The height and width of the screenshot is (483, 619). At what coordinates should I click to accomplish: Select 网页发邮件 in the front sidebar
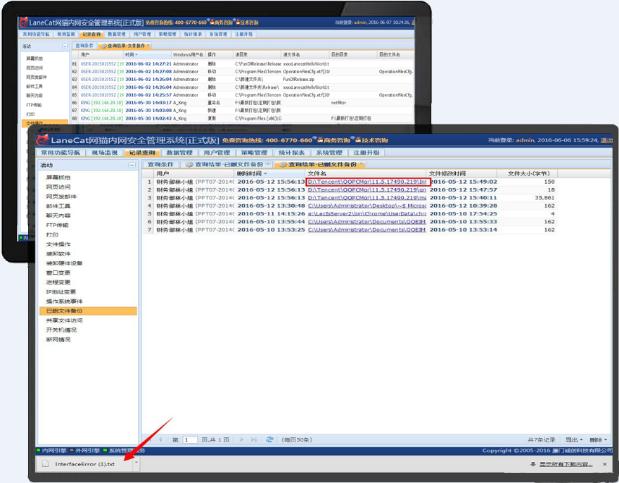61,196
